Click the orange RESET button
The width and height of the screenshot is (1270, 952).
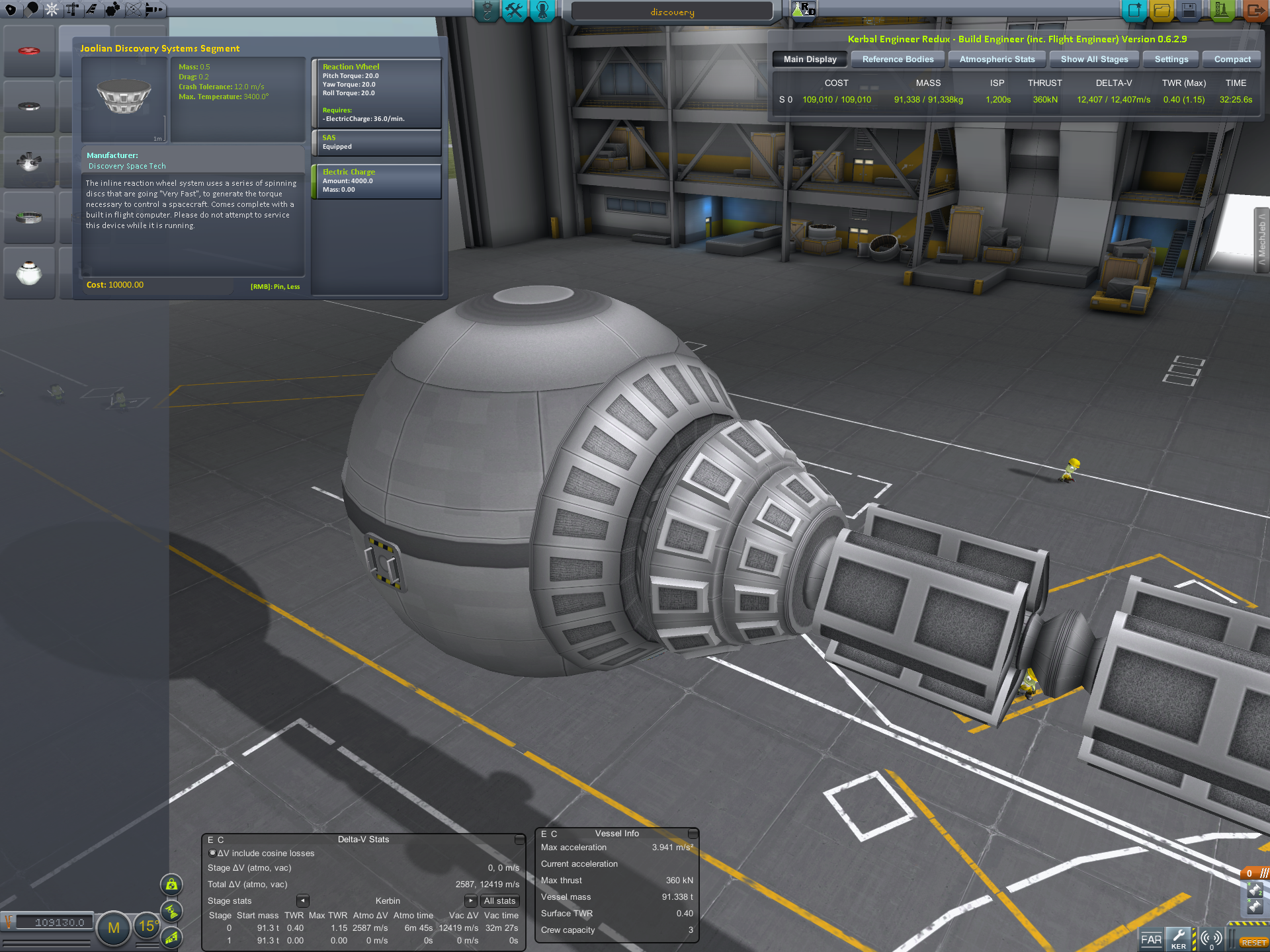click(1253, 943)
